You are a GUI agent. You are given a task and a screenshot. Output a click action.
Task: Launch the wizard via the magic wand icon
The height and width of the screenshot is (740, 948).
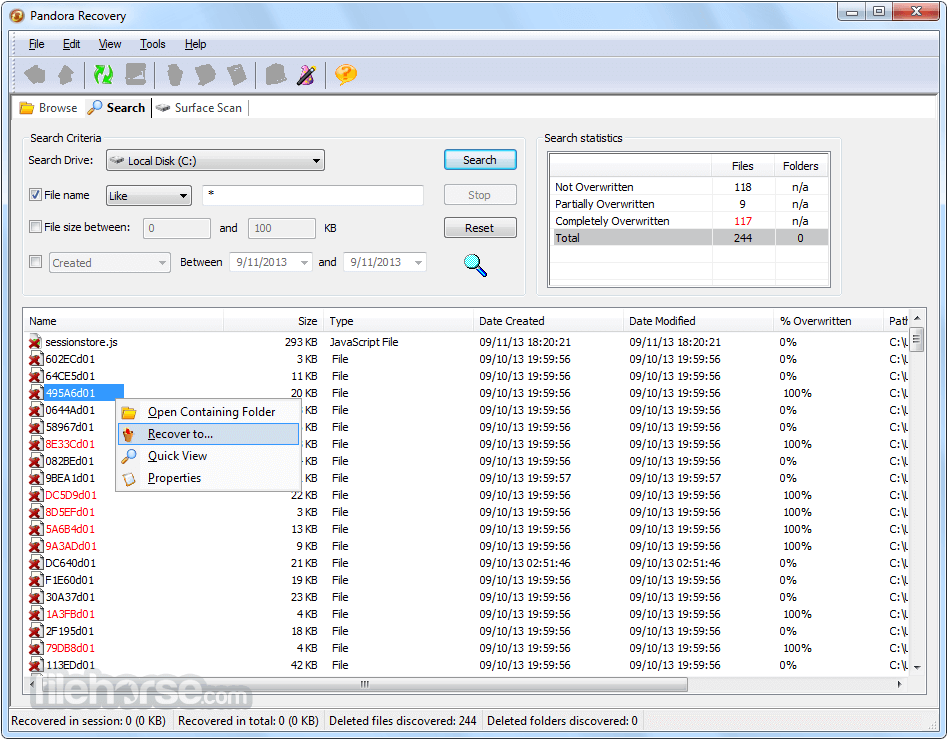(x=307, y=75)
